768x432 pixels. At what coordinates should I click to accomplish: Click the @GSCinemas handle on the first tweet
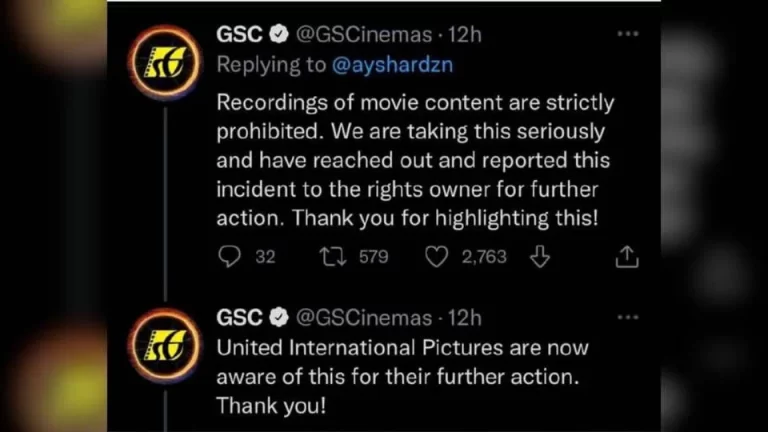[x=362, y=34]
